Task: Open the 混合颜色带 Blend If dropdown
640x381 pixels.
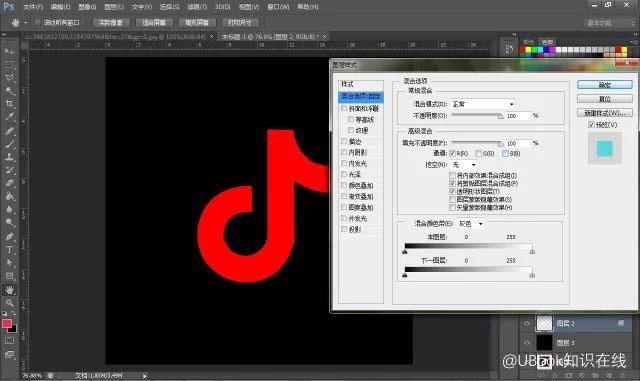Action: click(x=471, y=224)
